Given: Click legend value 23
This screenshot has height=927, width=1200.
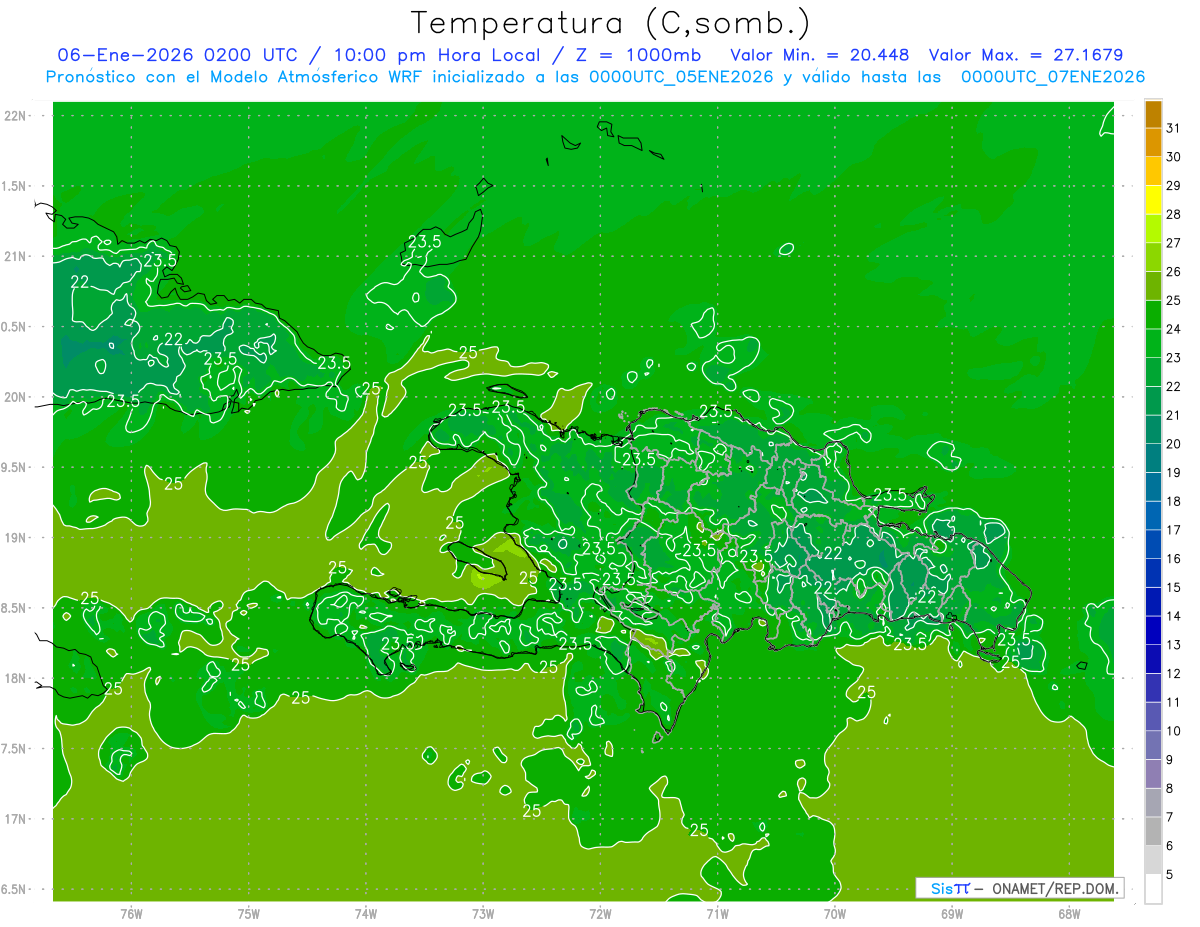Looking at the screenshot, I should click(1173, 358).
